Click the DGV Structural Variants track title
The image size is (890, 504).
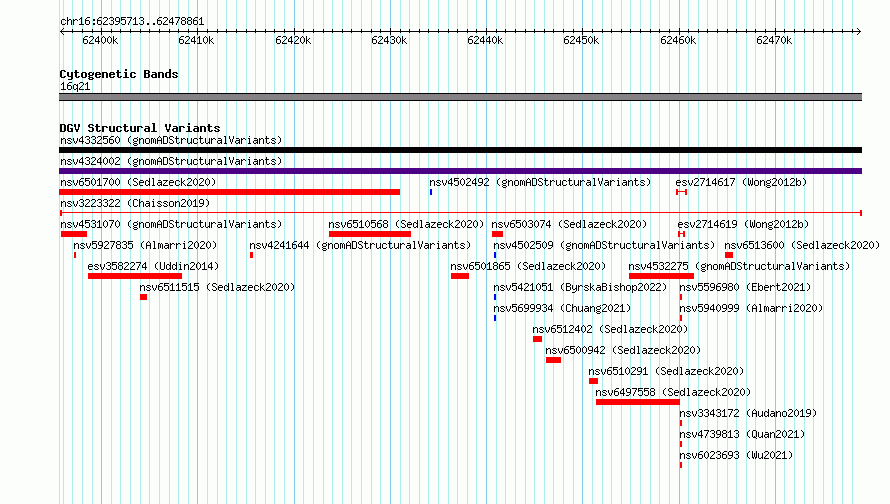tap(140, 128)
